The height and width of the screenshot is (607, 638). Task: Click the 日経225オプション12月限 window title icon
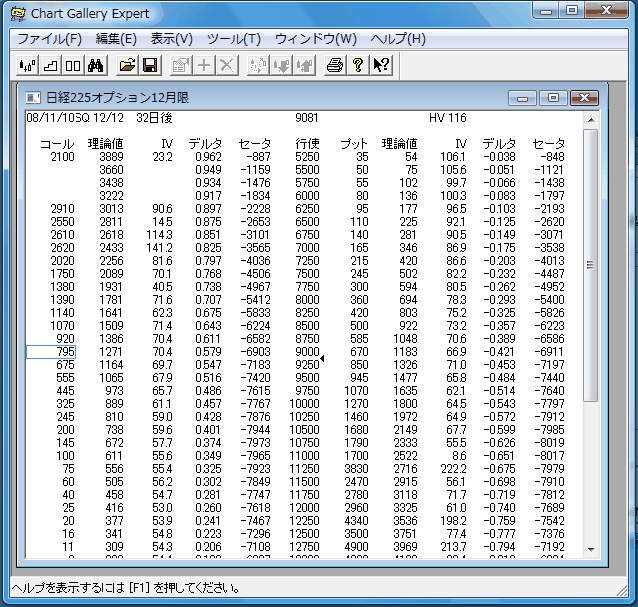click(x=33, y=98)
